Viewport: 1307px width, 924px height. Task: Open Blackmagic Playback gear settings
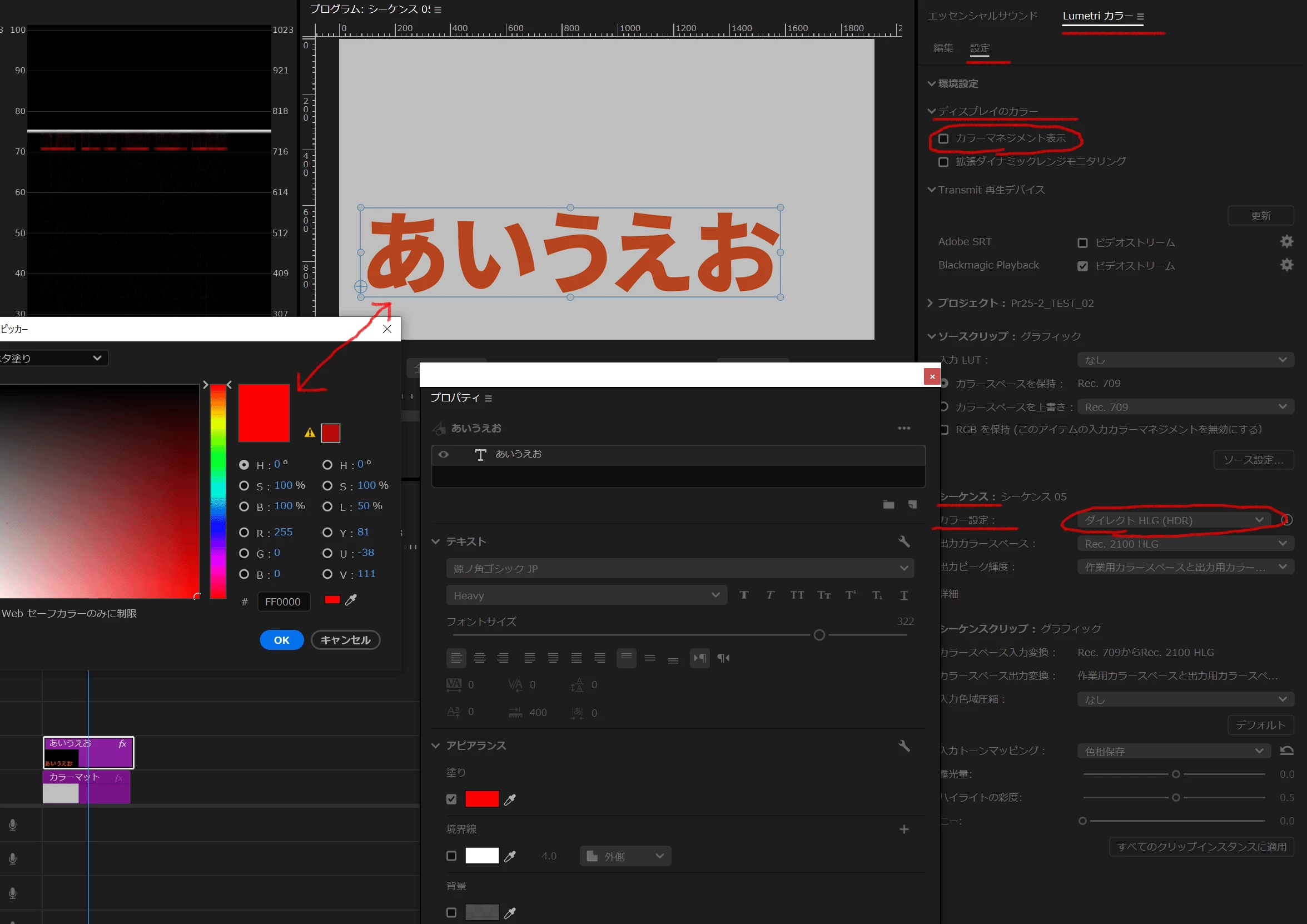(1286, 265)
